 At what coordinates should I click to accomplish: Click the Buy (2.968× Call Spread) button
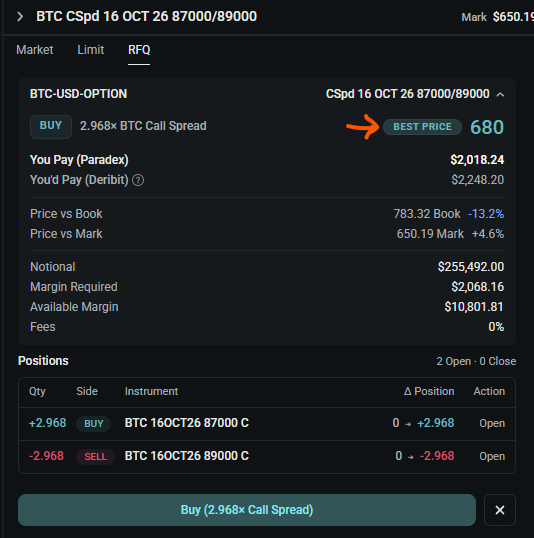click(247, 510)
